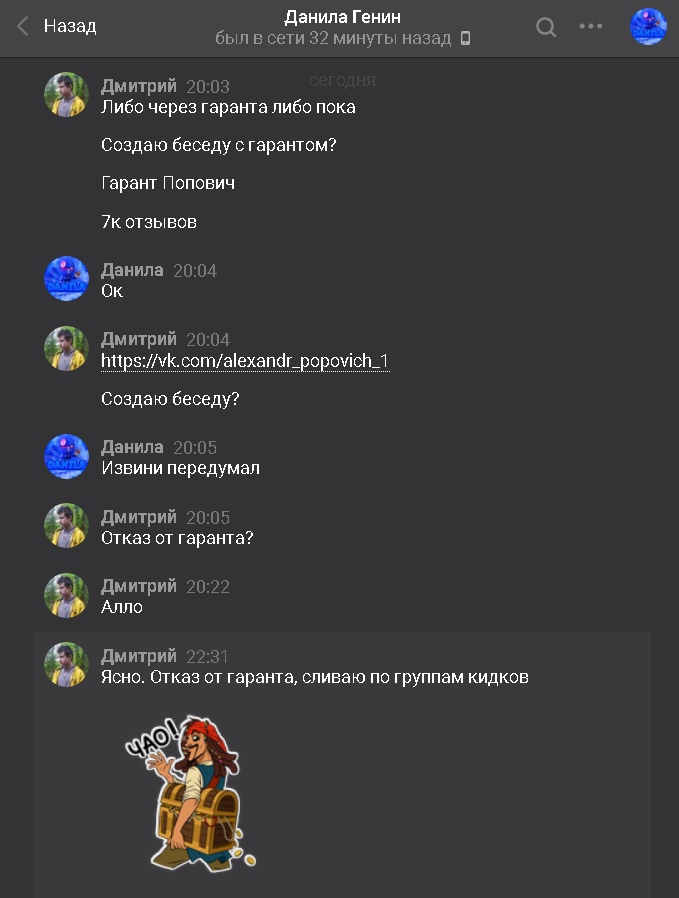Click the 'был в сети' status text
The height and width of the screenshot is (898, 679).
[x=333, y=38]
